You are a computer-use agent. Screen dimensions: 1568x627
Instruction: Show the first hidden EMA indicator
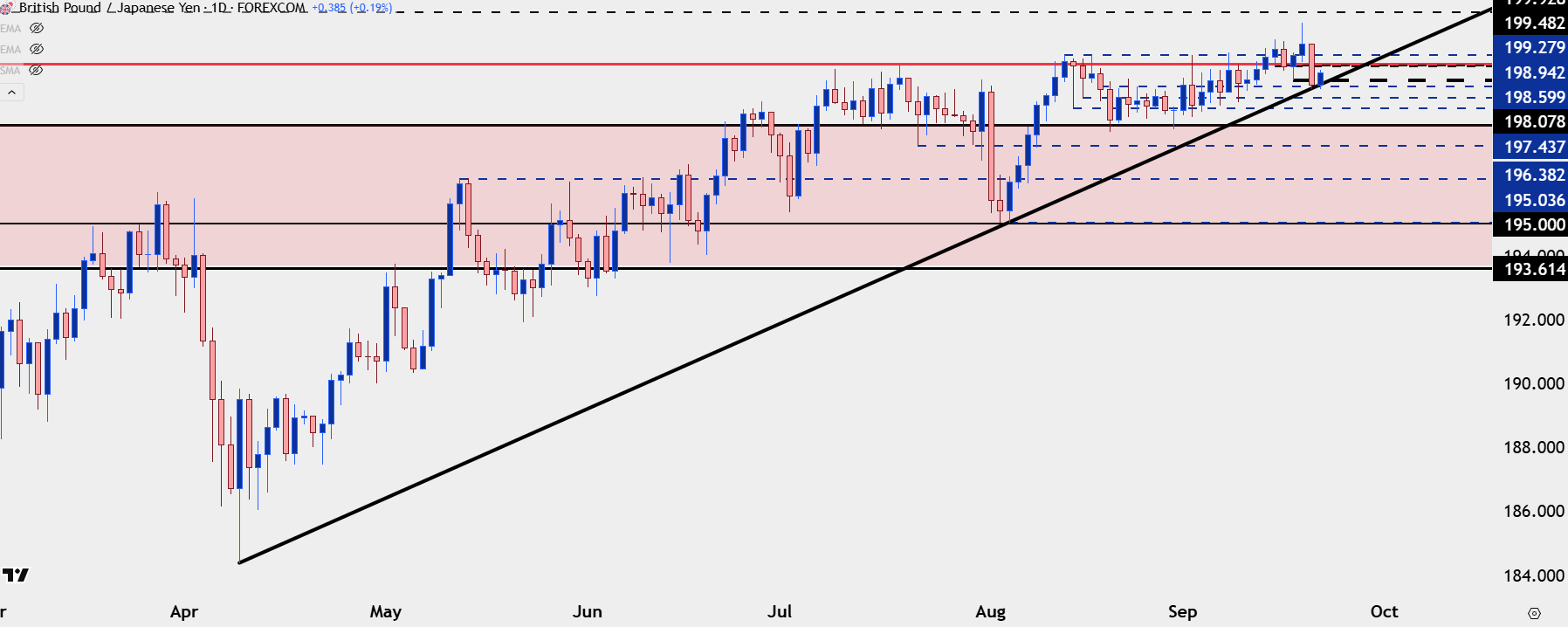pos(37,28)
